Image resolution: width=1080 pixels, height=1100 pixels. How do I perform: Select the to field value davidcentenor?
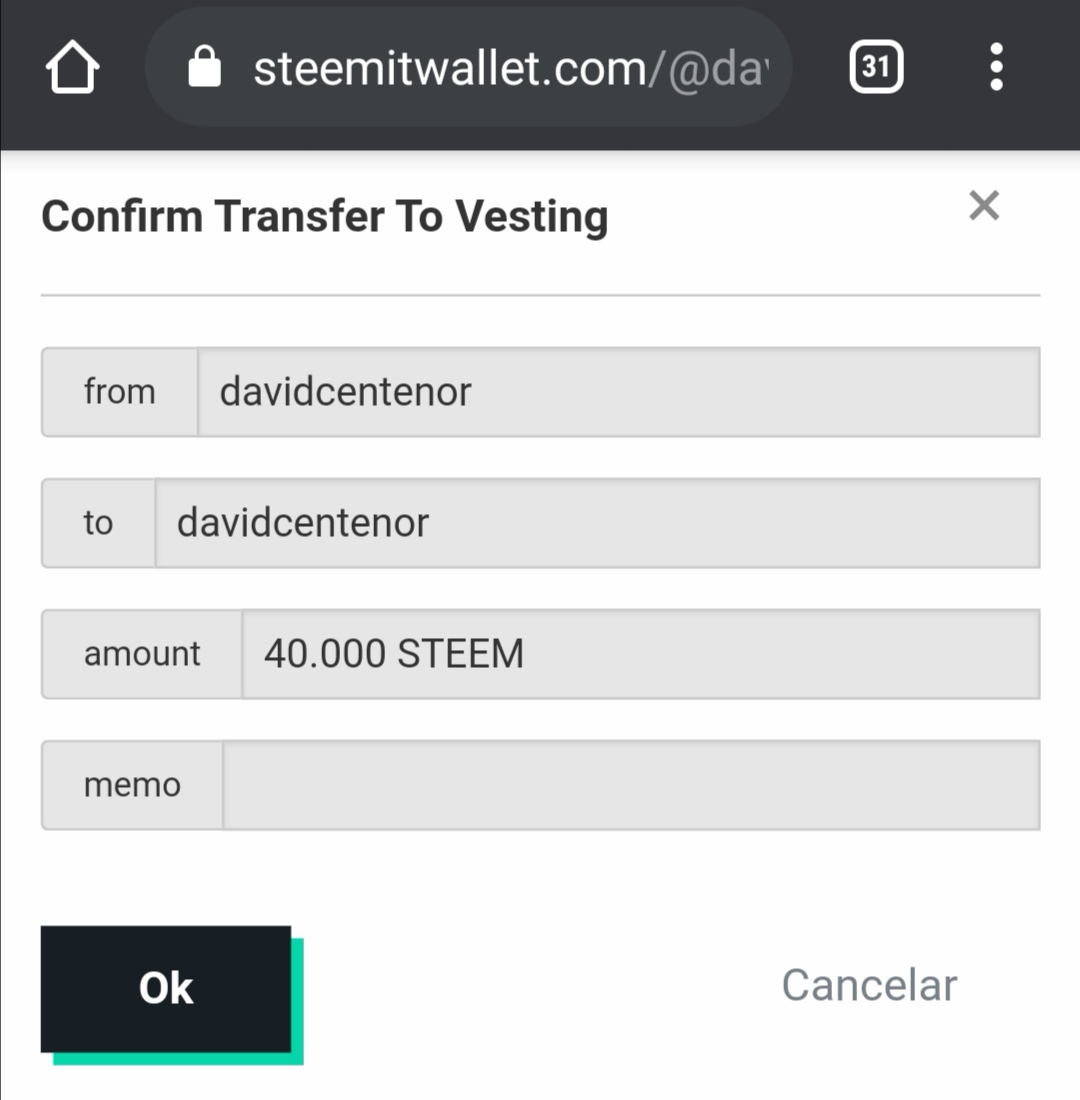597,523
